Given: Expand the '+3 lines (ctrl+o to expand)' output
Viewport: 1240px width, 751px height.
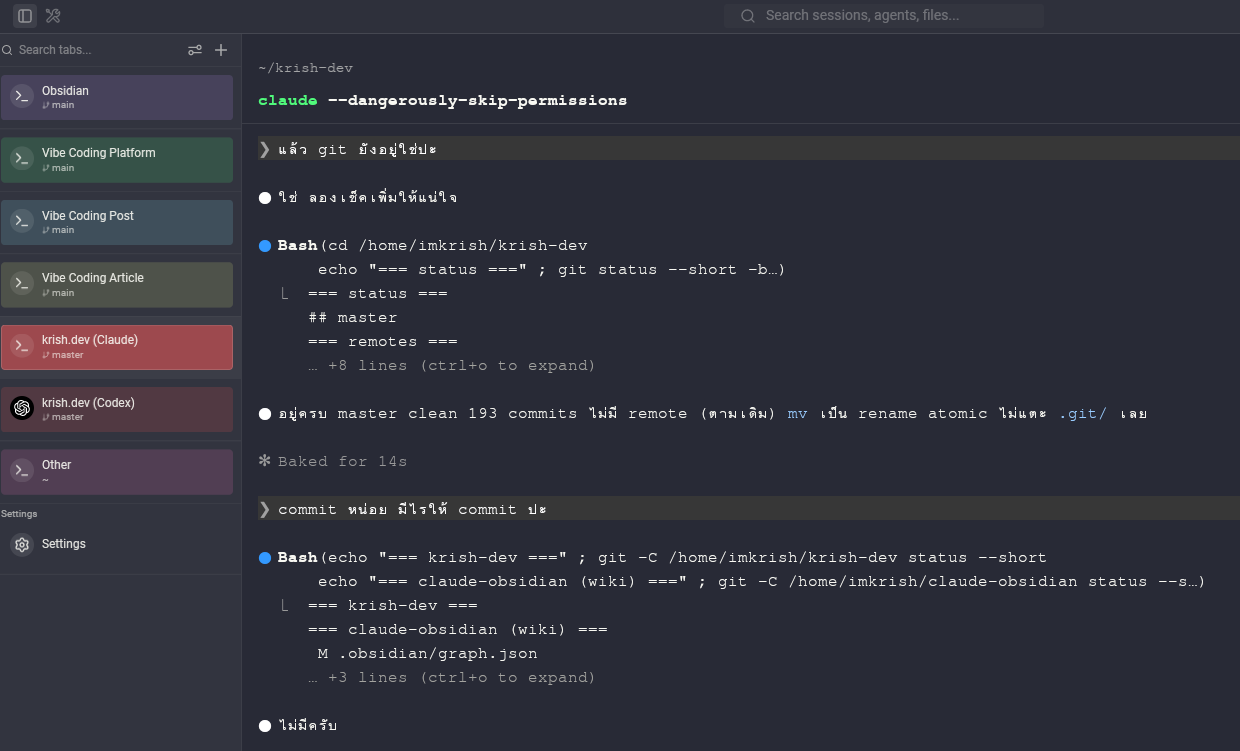Looking at the screenshot, I should pyautogui.click(x=452, y=677).
